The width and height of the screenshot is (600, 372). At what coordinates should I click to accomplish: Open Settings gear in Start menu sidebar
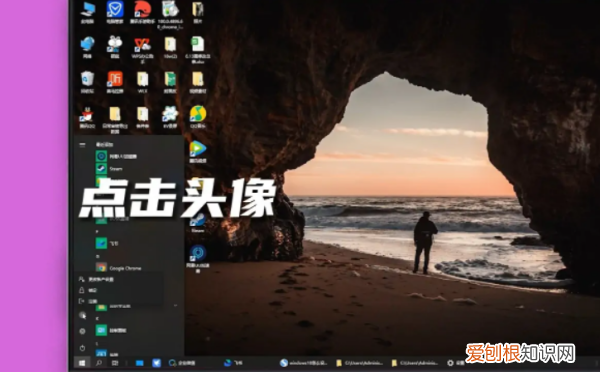click(82, 331)
